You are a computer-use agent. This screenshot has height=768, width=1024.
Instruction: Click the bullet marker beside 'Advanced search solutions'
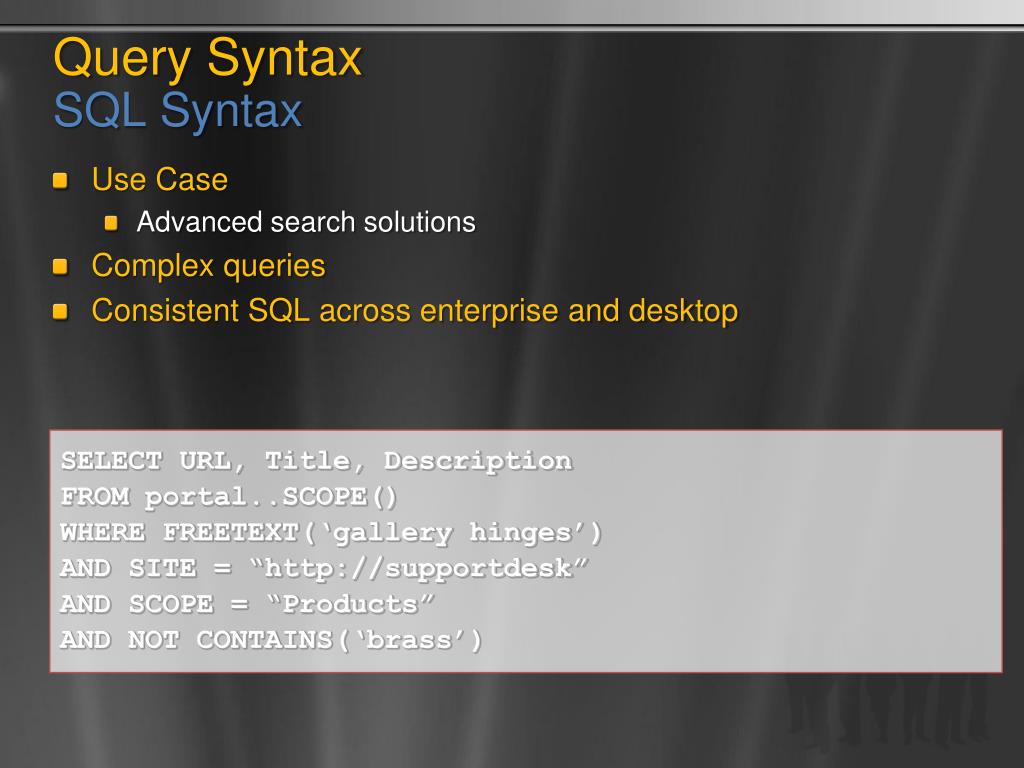[111, 223]
